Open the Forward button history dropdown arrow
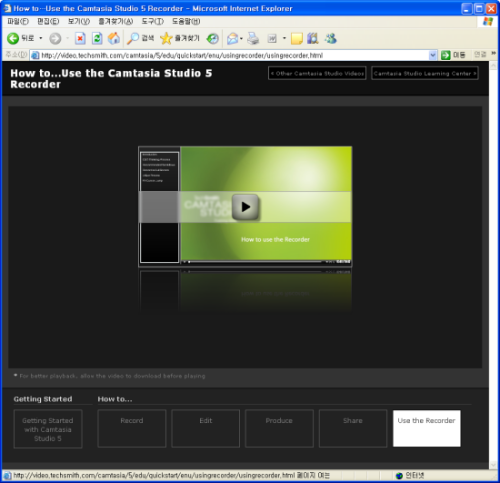500x483 pixels. (x=67, y=38)
